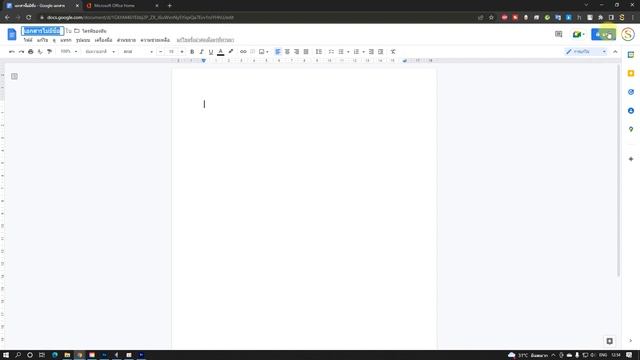Open the Google Meet call dropdown
The image size is (640, 360).
(x=578, y=34)
